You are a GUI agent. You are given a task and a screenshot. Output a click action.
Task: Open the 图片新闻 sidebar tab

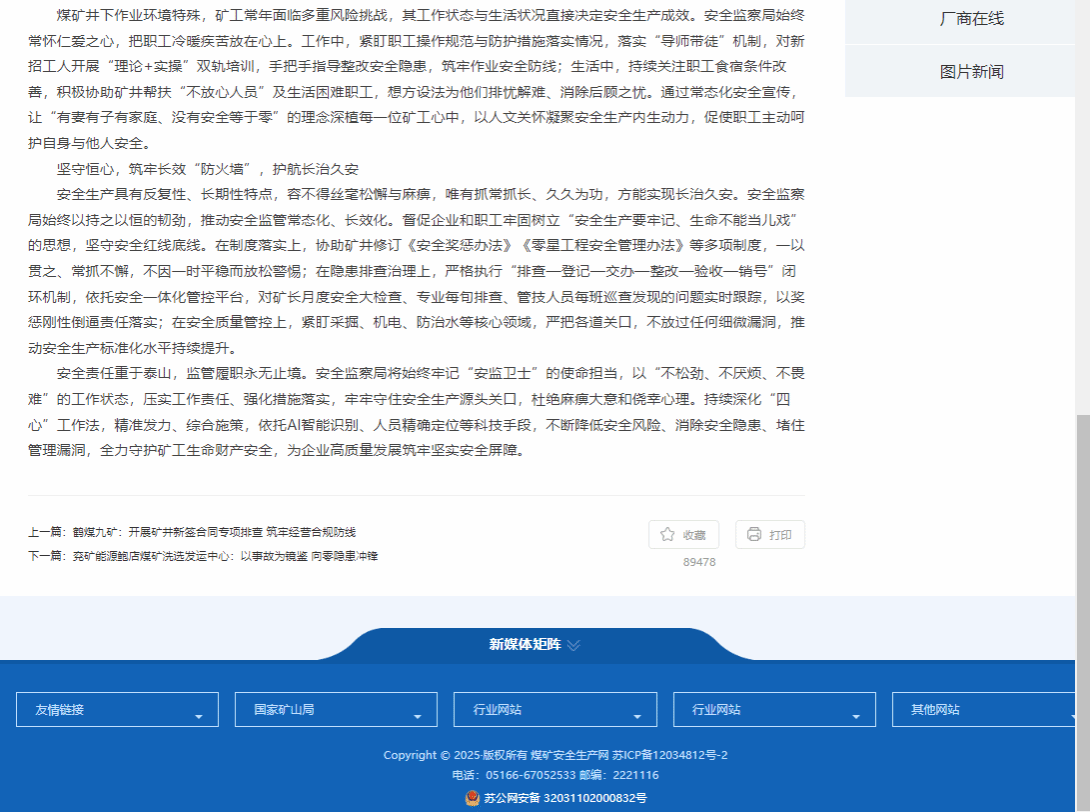[971, 72]
